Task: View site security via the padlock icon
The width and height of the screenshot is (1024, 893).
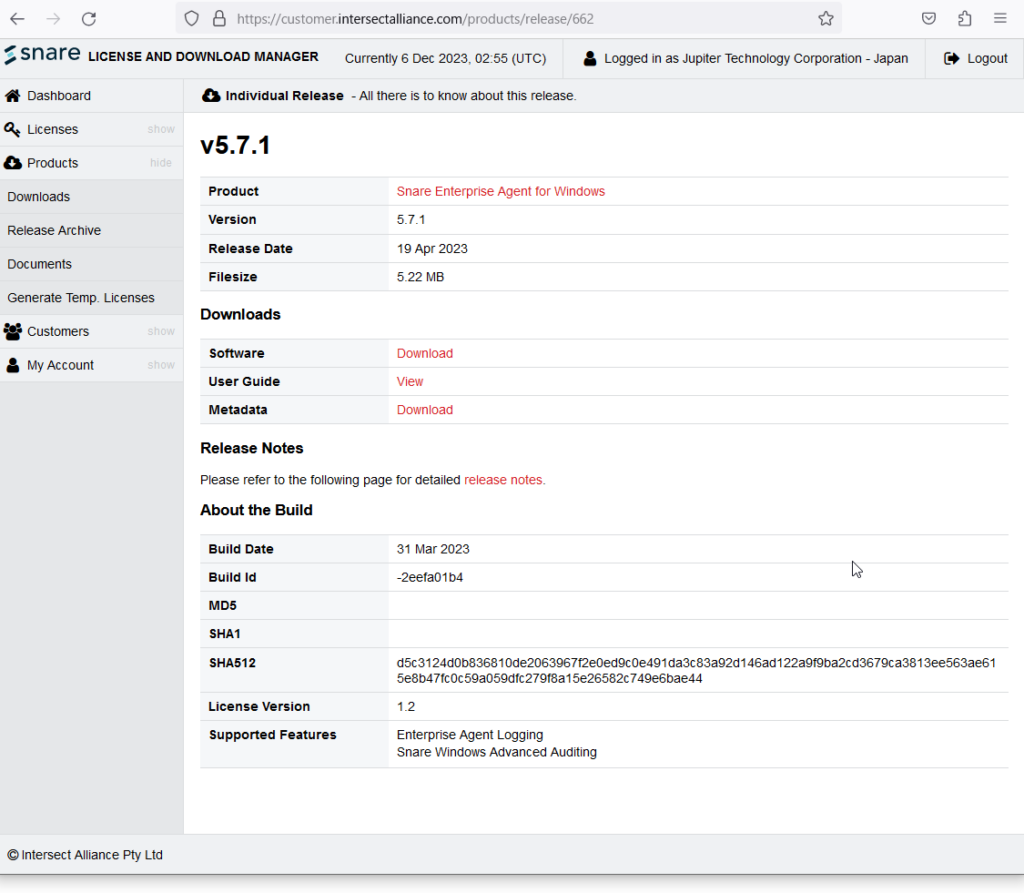Action: tap(219, 19)
